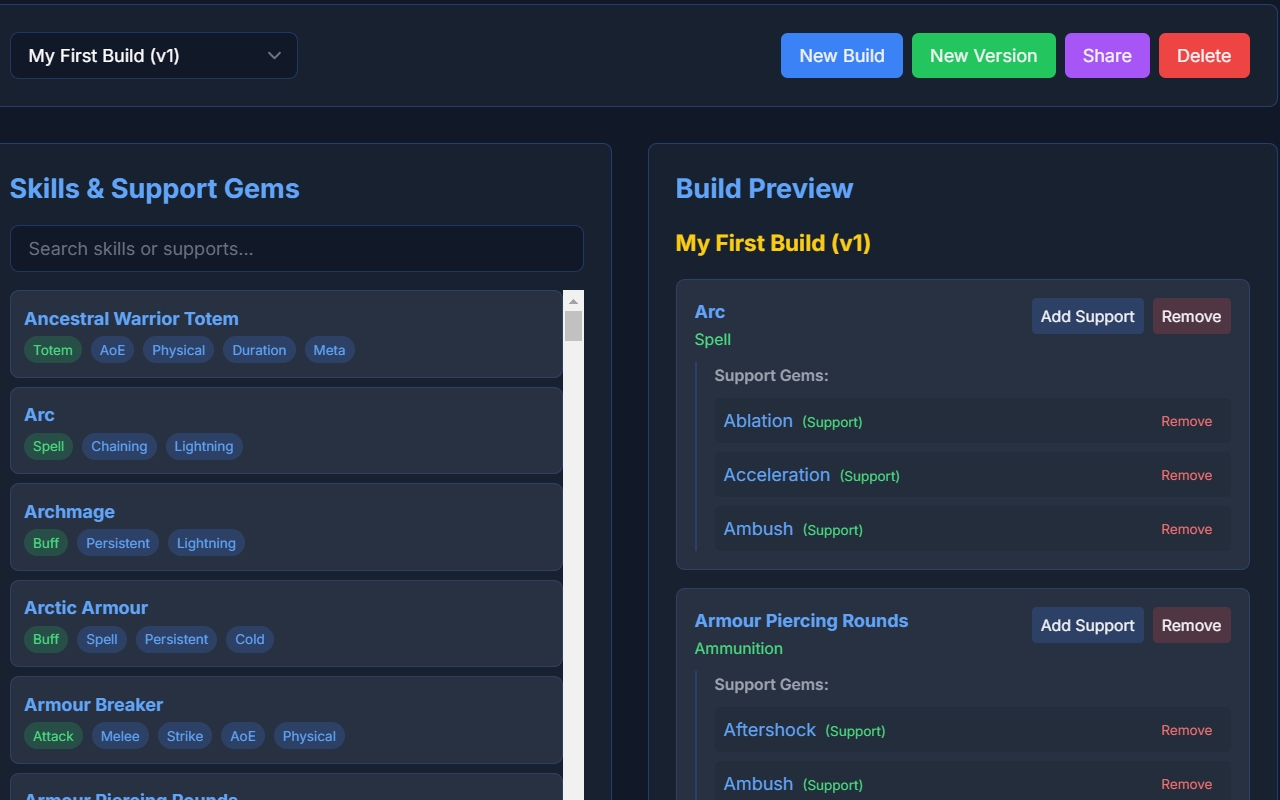The width and height of the screenshot is (1280, 800).
Task: Click the Strike tag
Action: point(185,736)
